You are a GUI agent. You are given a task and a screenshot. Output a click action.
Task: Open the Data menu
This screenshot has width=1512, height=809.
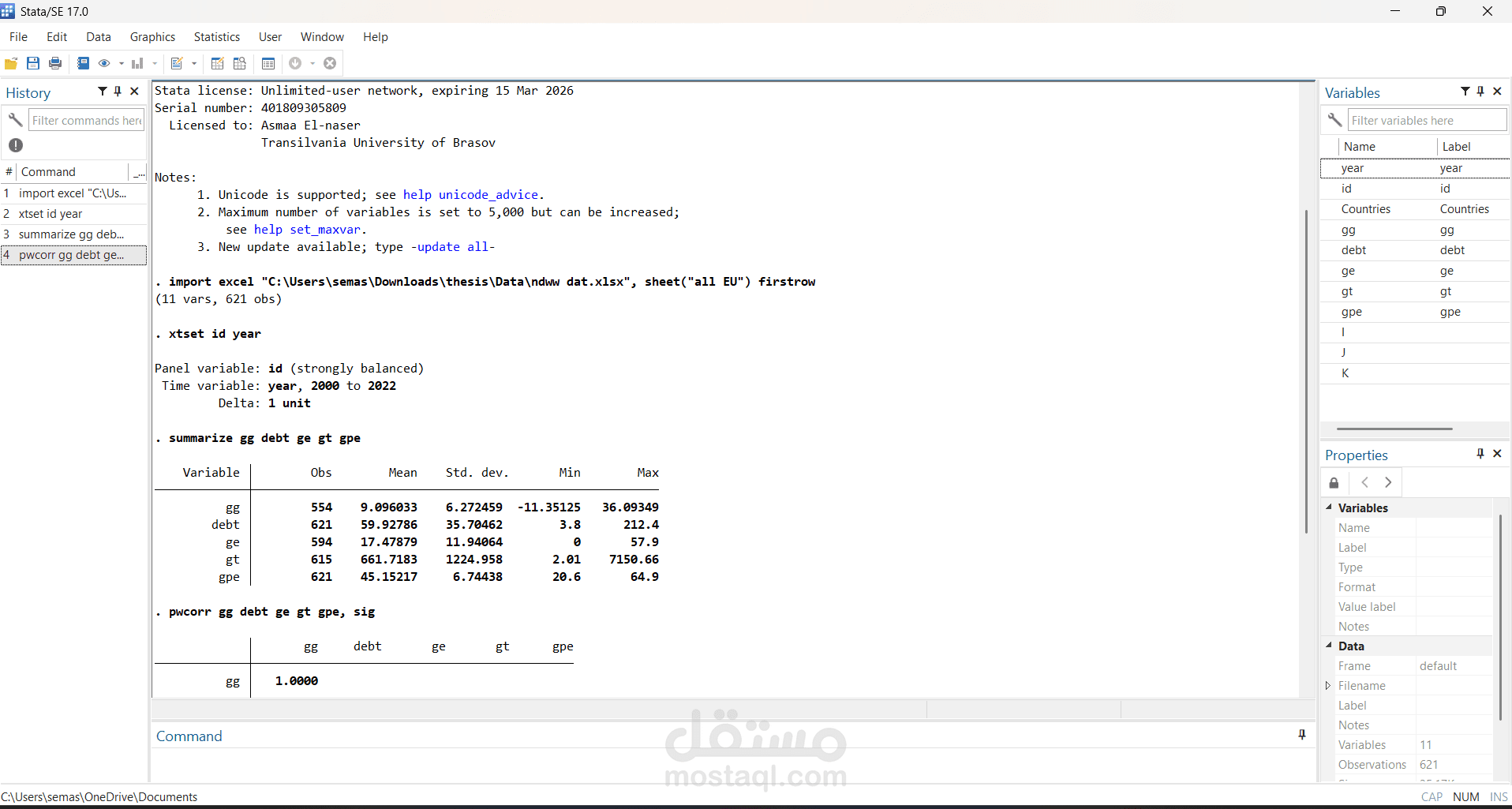point(99,37)
